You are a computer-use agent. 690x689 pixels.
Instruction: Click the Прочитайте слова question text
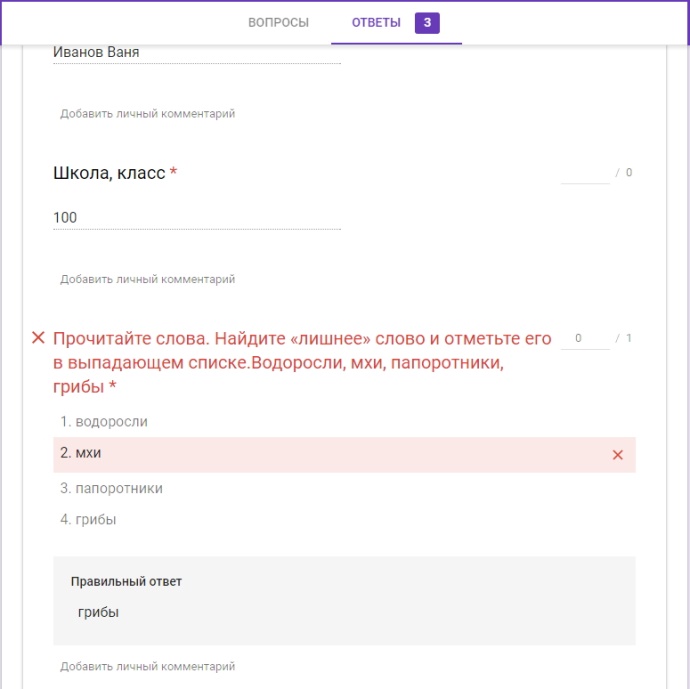coord(302,363)
